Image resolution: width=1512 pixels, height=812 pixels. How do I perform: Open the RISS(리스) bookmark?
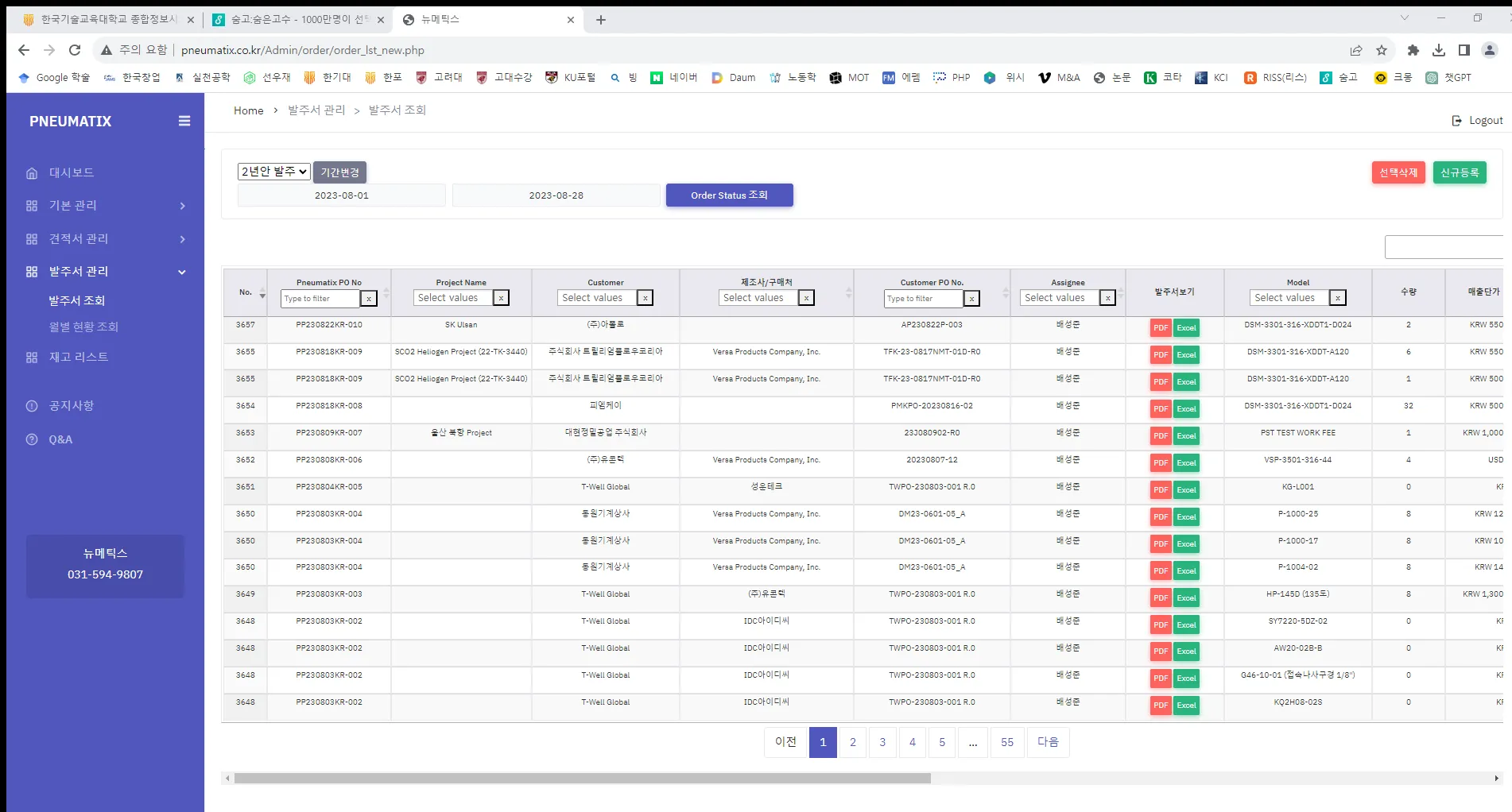click(x=1276, y=77)
